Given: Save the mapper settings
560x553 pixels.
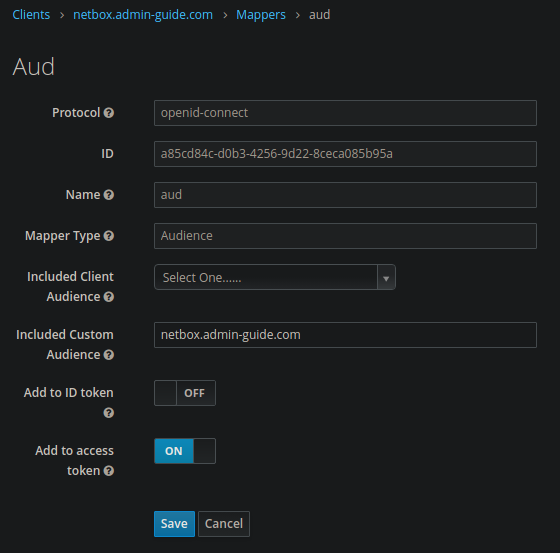Looking at the screenshot, I should [x=174, y=524].
